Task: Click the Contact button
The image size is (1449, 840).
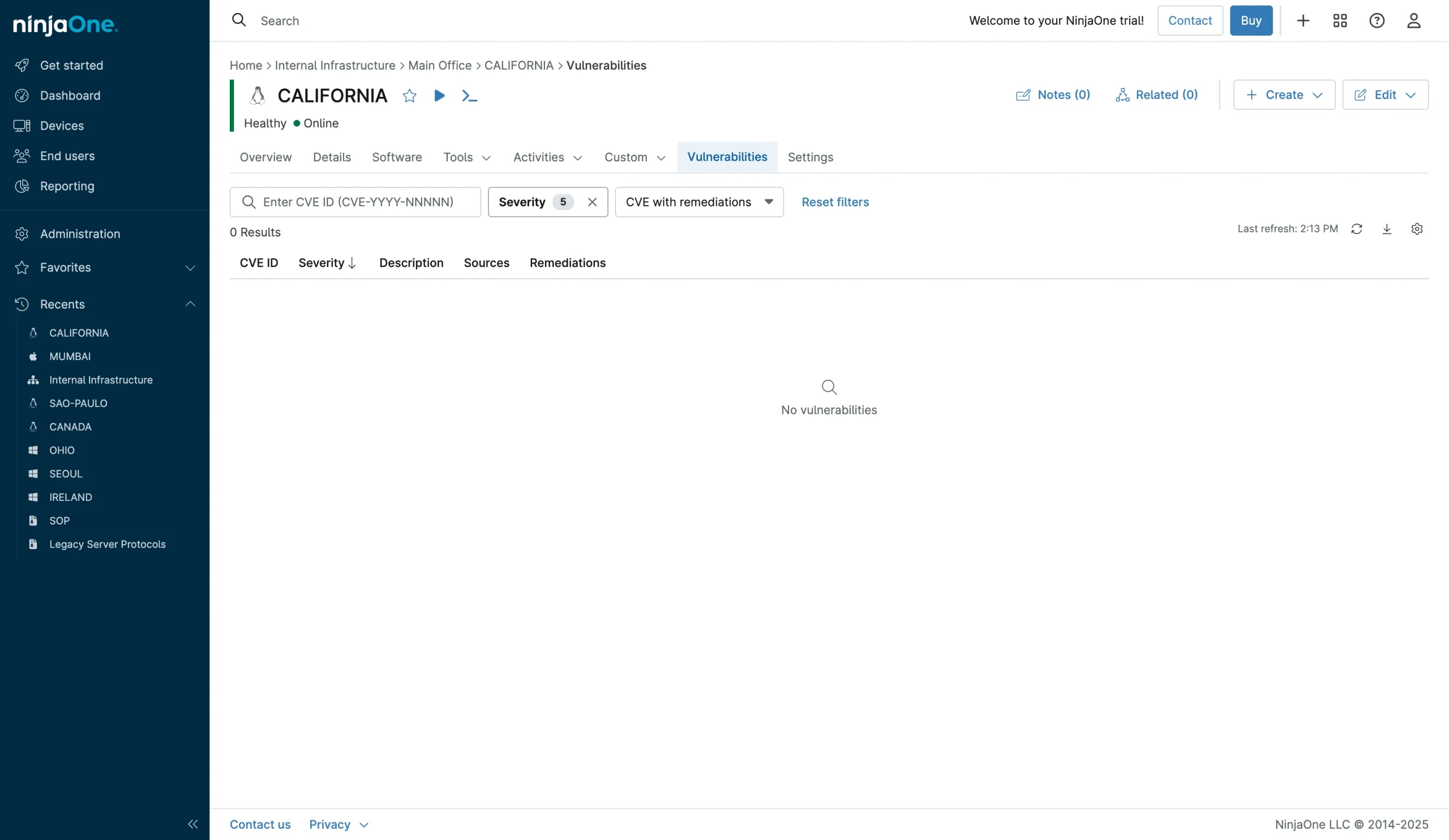Action: coord(1190,21)
